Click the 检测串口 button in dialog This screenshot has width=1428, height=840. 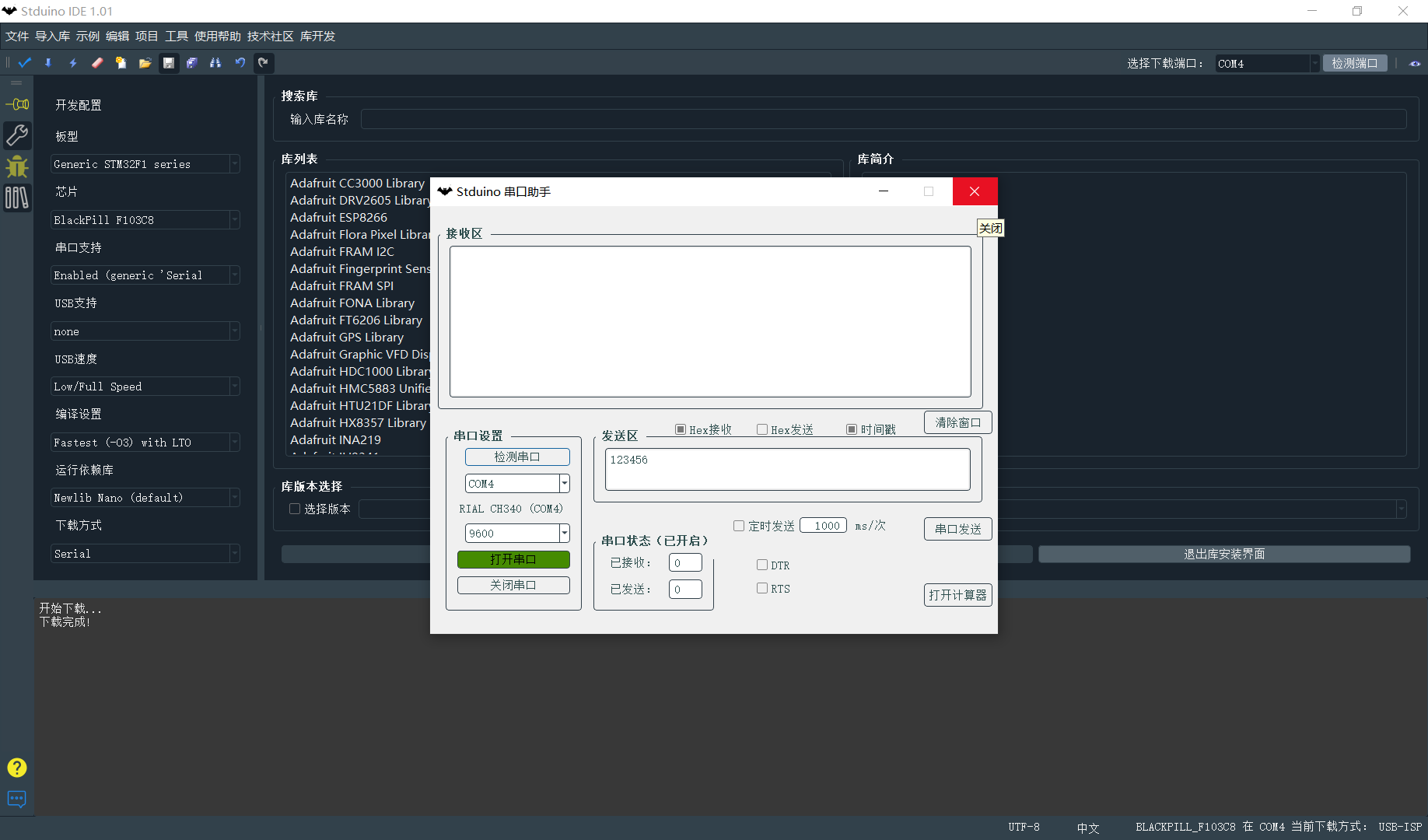coord(517,457)
